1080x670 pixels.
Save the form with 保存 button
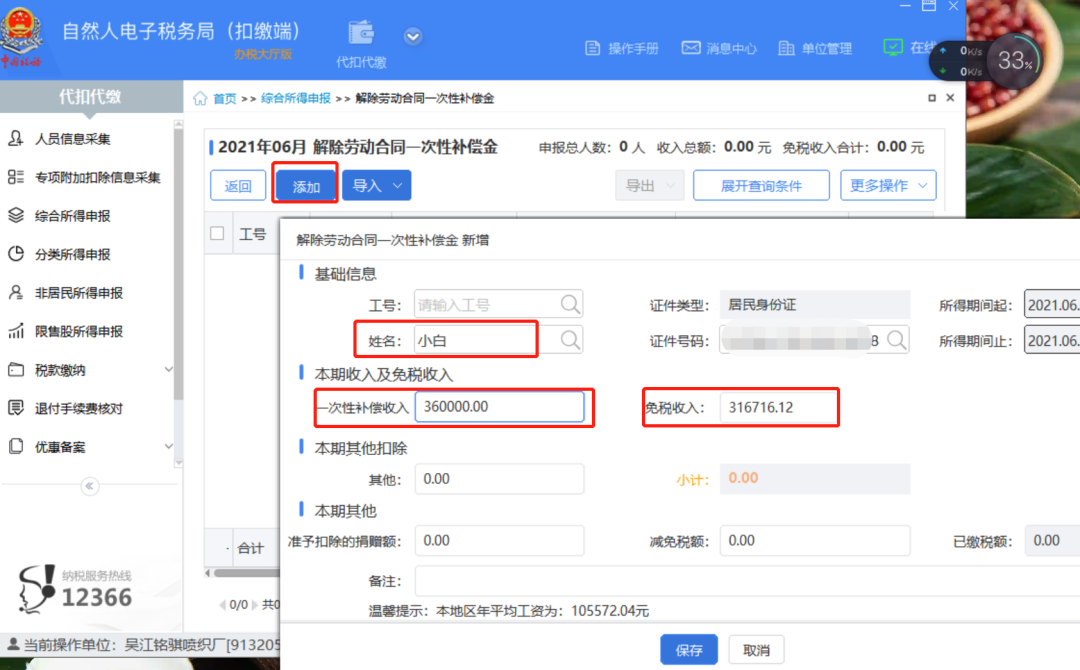(689, 649)
